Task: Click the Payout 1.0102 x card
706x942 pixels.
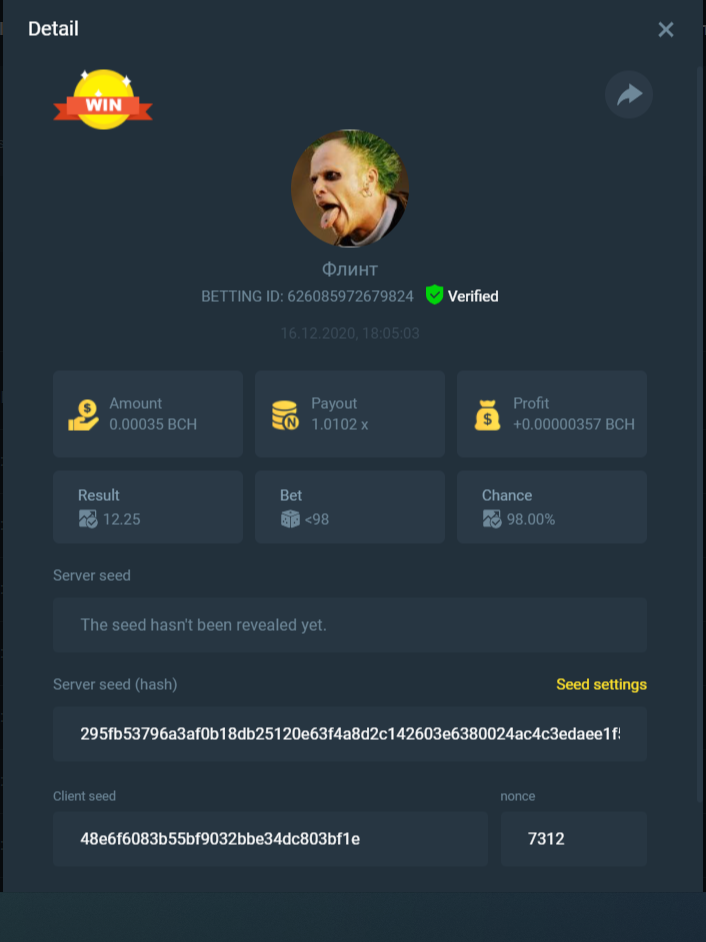Action: 350,414
